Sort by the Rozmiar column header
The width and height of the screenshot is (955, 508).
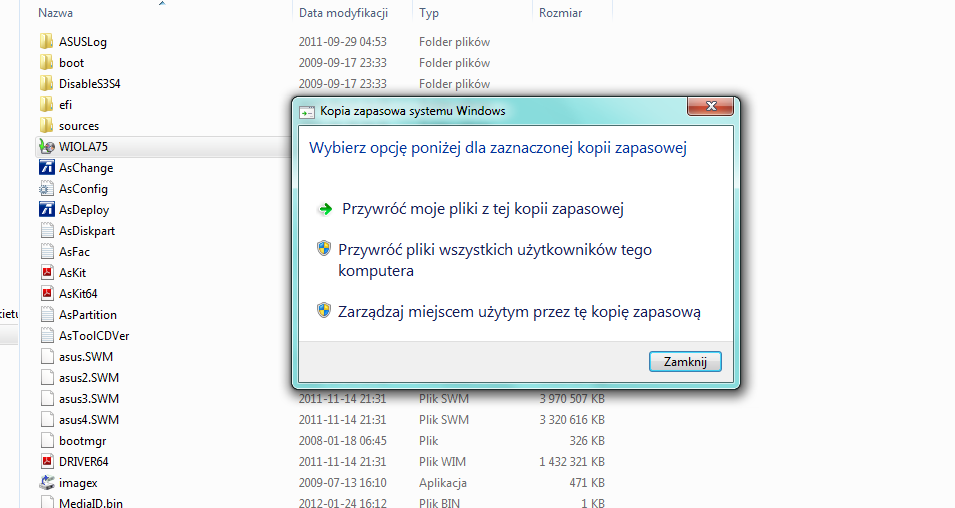point(560,13)
